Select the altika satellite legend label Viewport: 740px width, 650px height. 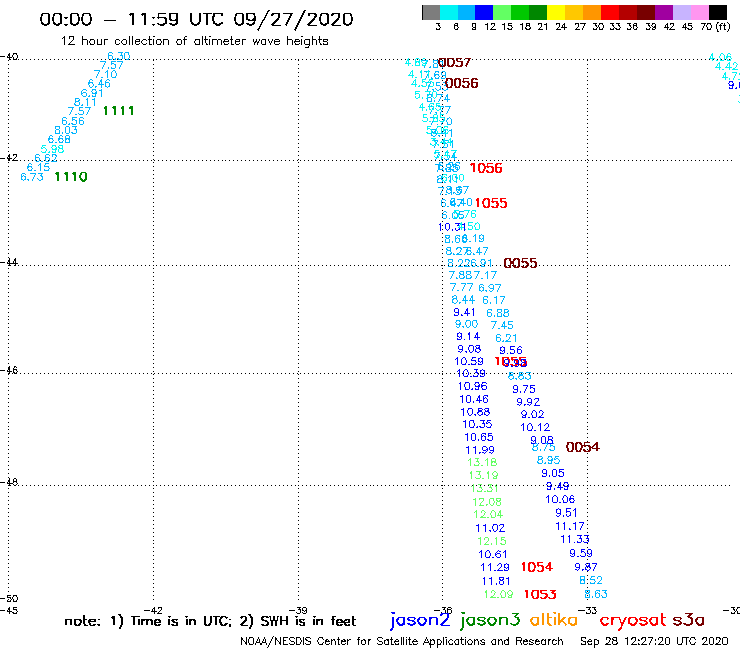pyautogui.click(x=554, y=620)
